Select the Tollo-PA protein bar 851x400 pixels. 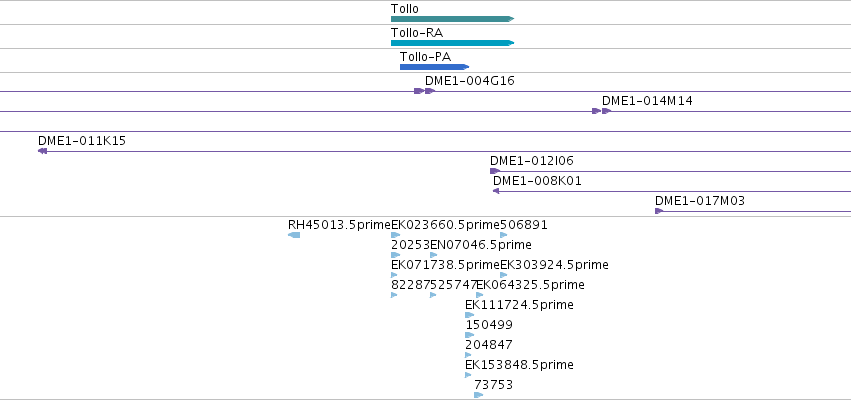(434, 67)
